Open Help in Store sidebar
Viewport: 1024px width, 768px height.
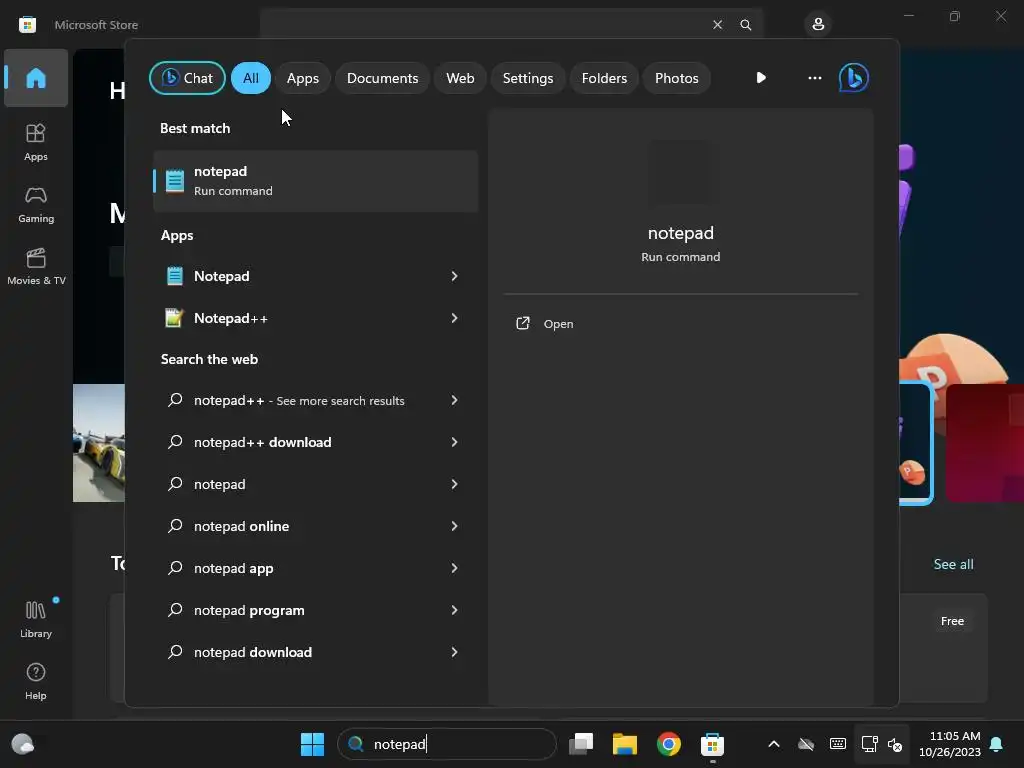(x=36, y=681)
